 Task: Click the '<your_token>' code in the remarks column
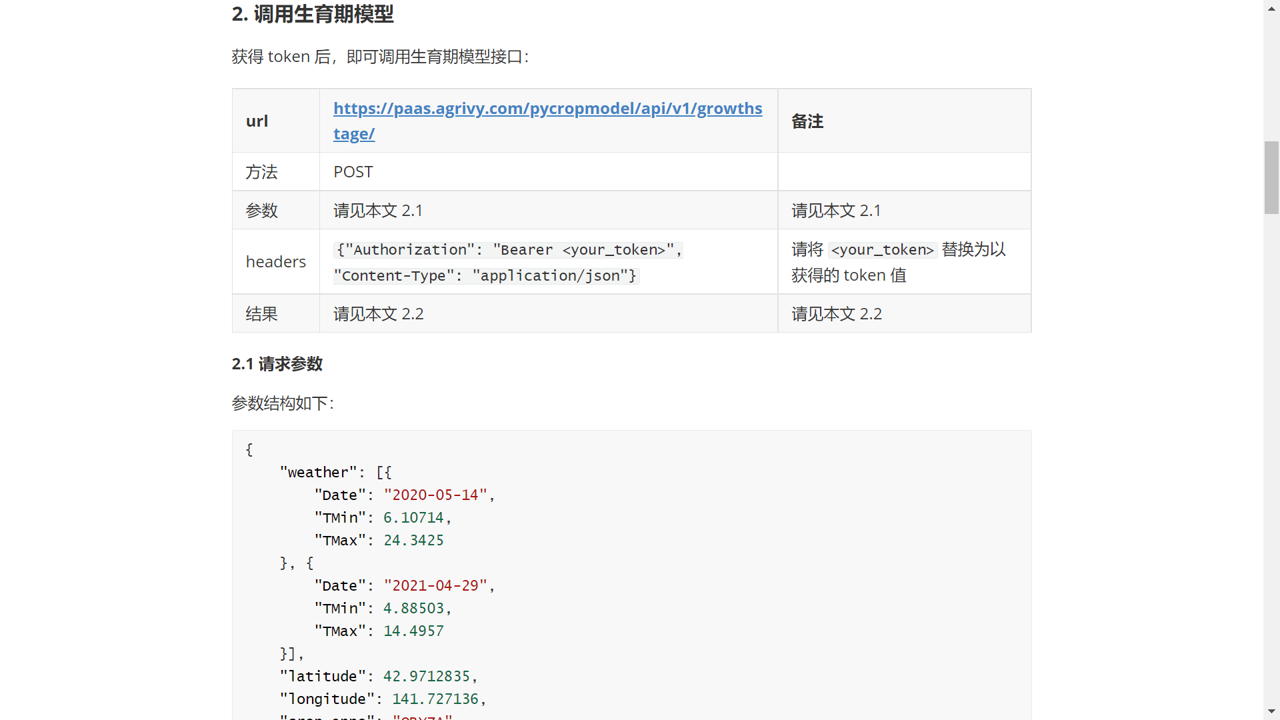click(x=882, y=250)
